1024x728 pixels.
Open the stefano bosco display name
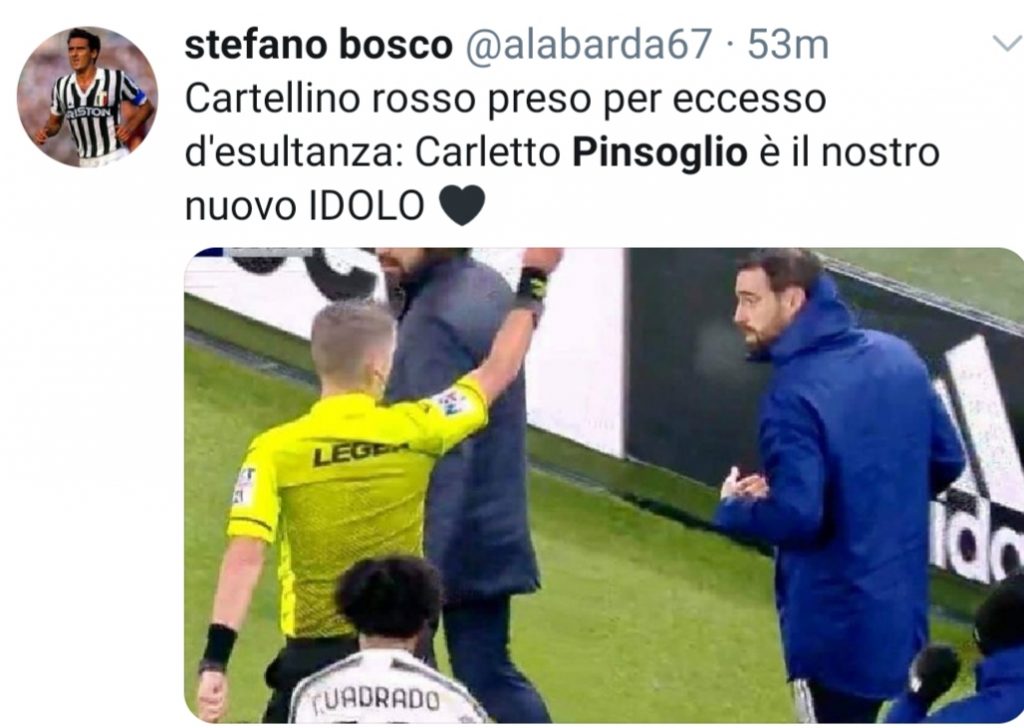pyautogui.click(x=318, y=44)
